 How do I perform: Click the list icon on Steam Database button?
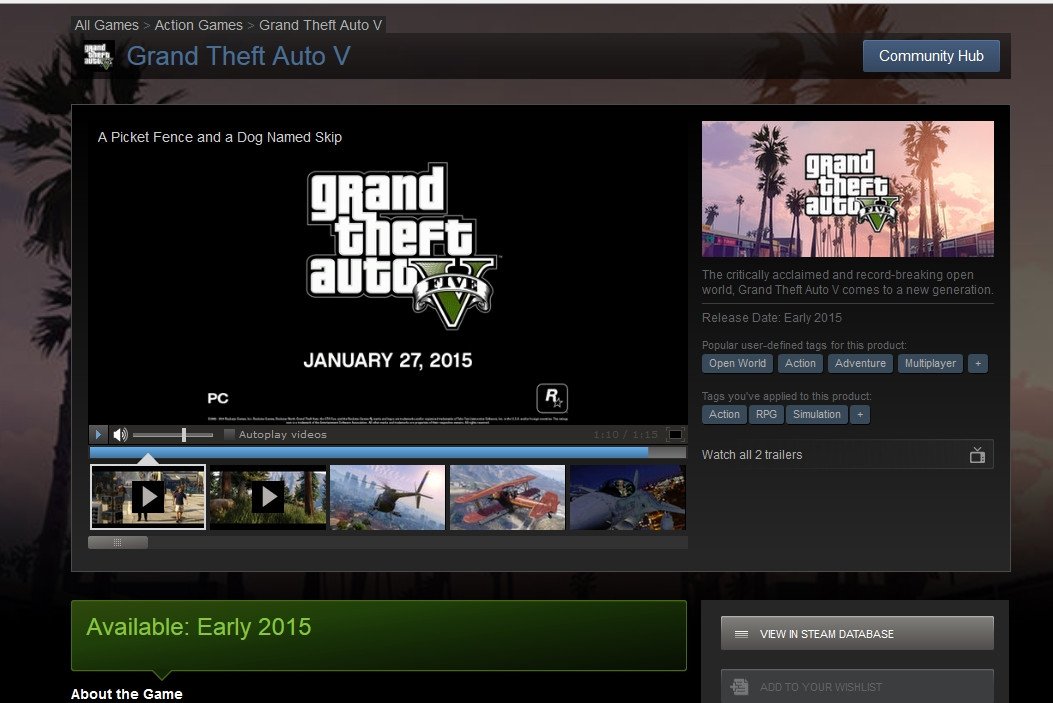[741, 634]
